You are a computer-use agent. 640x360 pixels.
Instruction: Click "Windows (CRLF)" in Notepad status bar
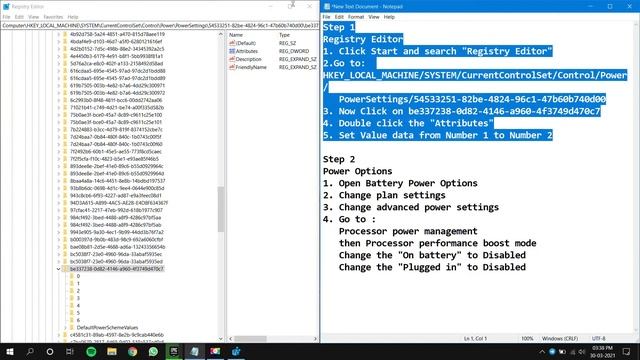pyautogui.click(x=560, y=338)
